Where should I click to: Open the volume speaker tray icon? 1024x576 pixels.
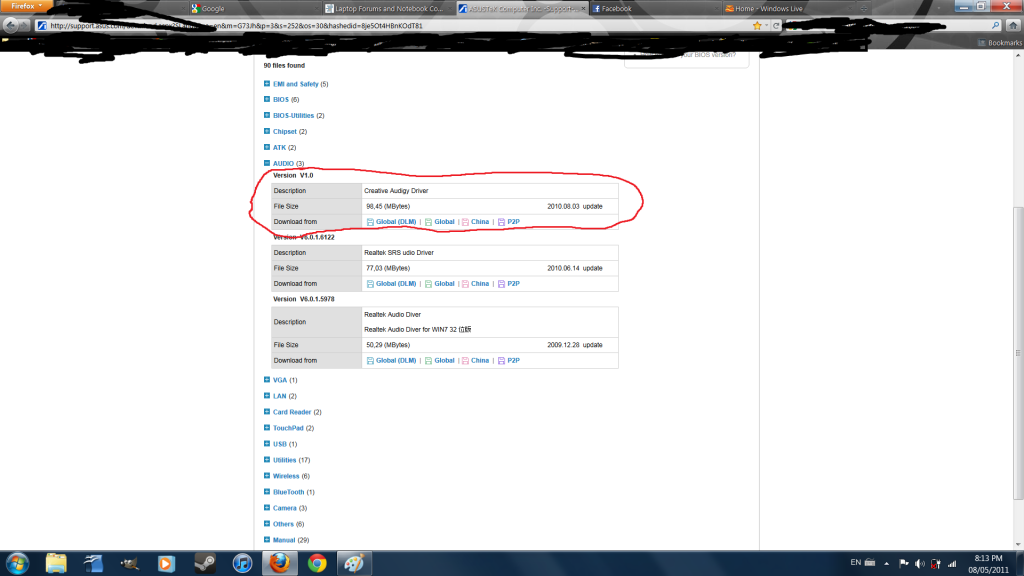point(920,563)
